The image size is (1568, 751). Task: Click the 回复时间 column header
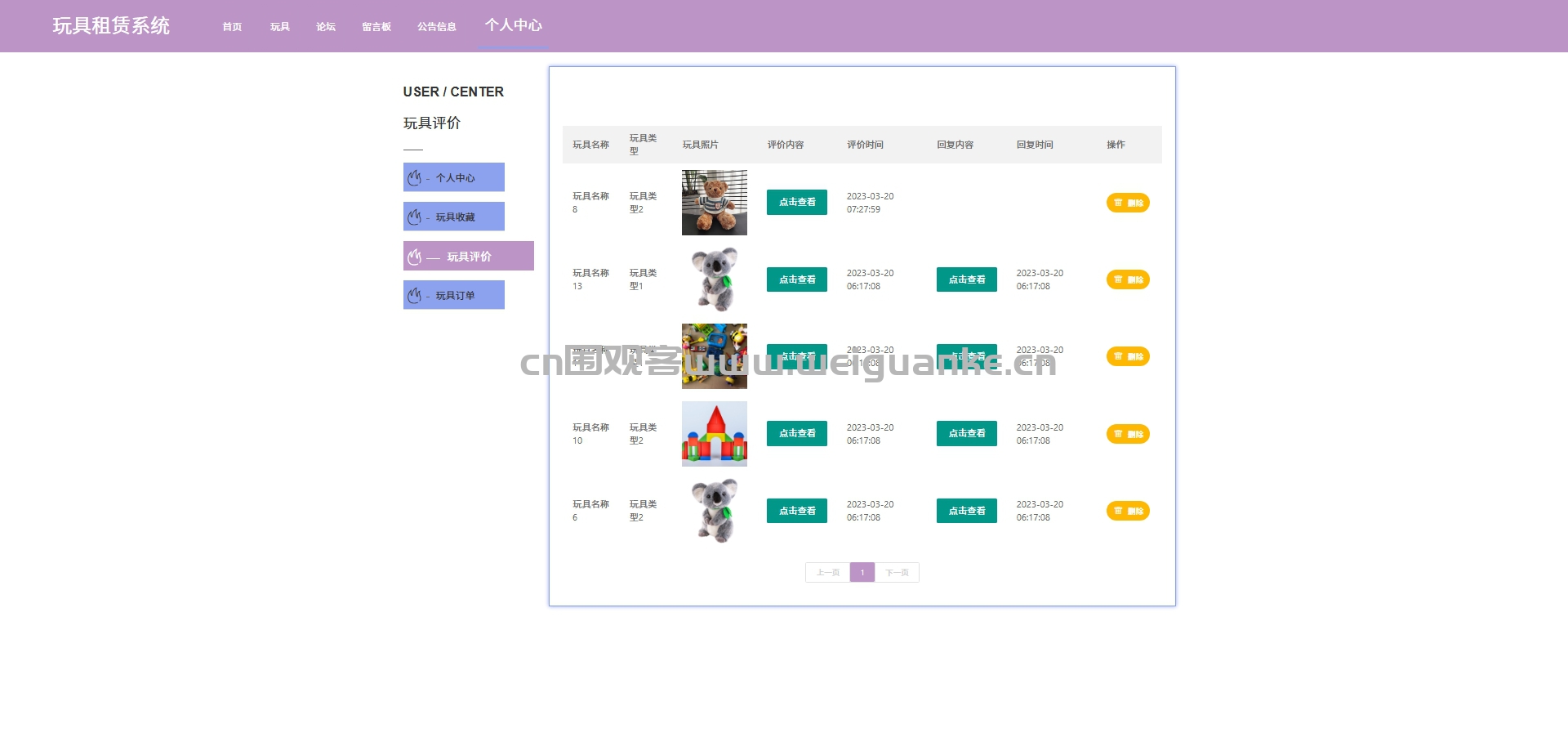tap(1035, 145)
